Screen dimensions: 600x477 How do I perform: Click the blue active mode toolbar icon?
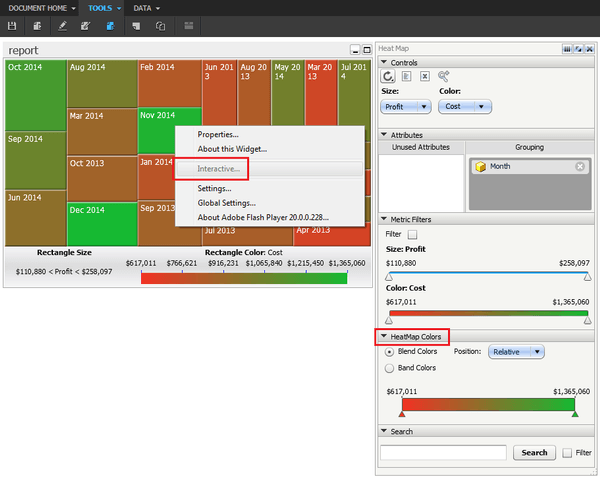[110, 26]
